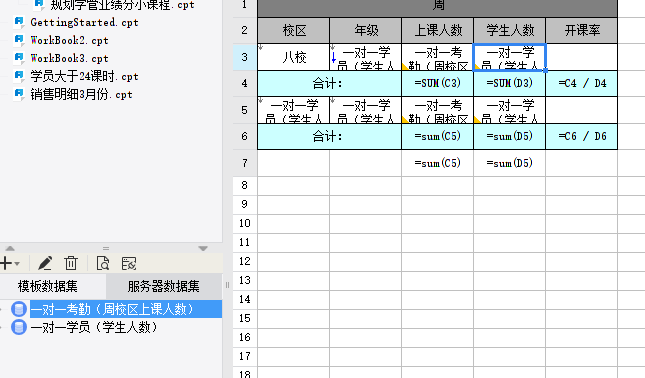The width and height of the screenshot is (645, 378).
Task: Switch to the 服务器数据集 tab
Action: point(164,286)
